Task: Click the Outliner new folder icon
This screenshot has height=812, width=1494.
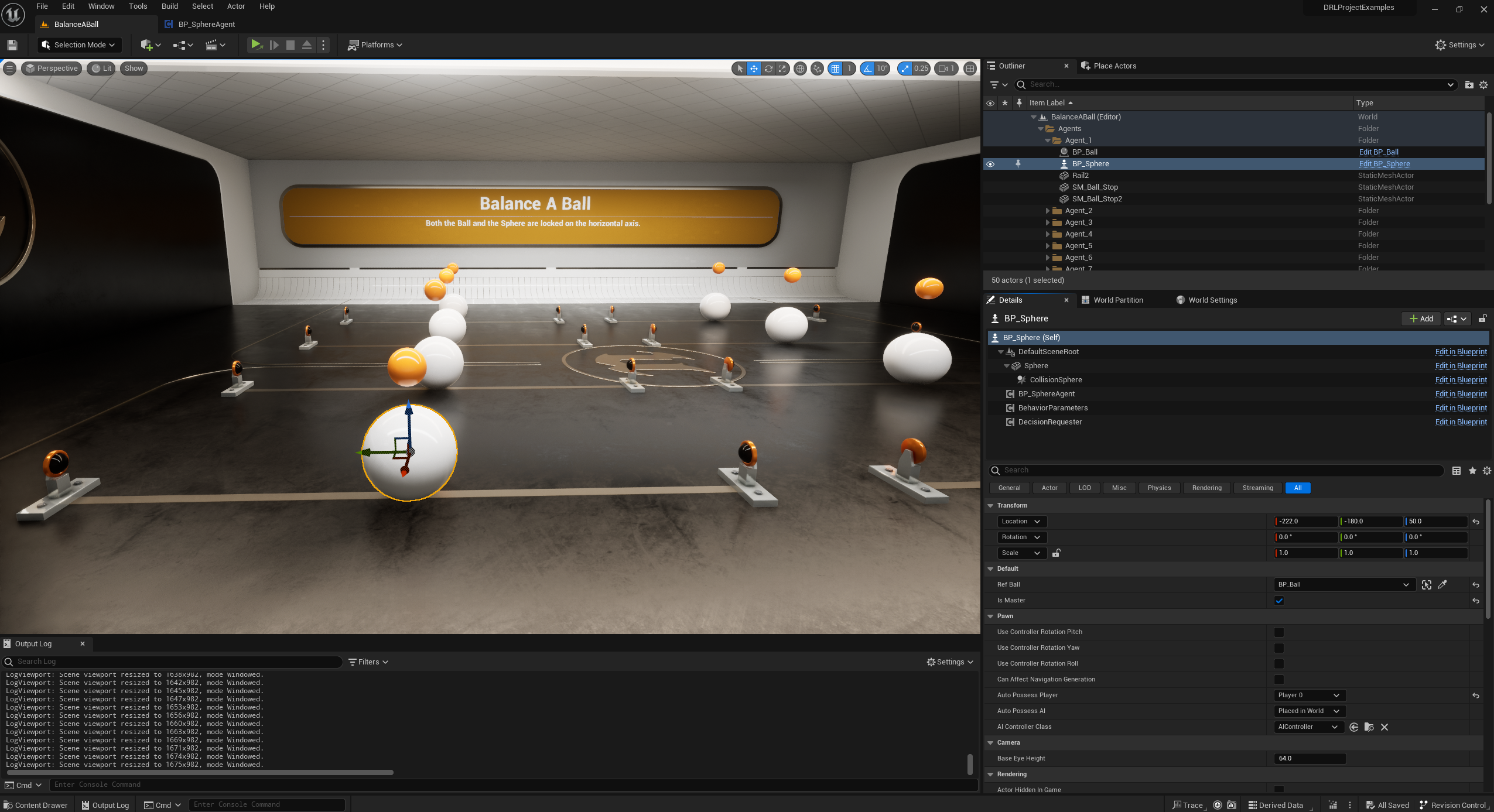Action: click(1469, 85)
